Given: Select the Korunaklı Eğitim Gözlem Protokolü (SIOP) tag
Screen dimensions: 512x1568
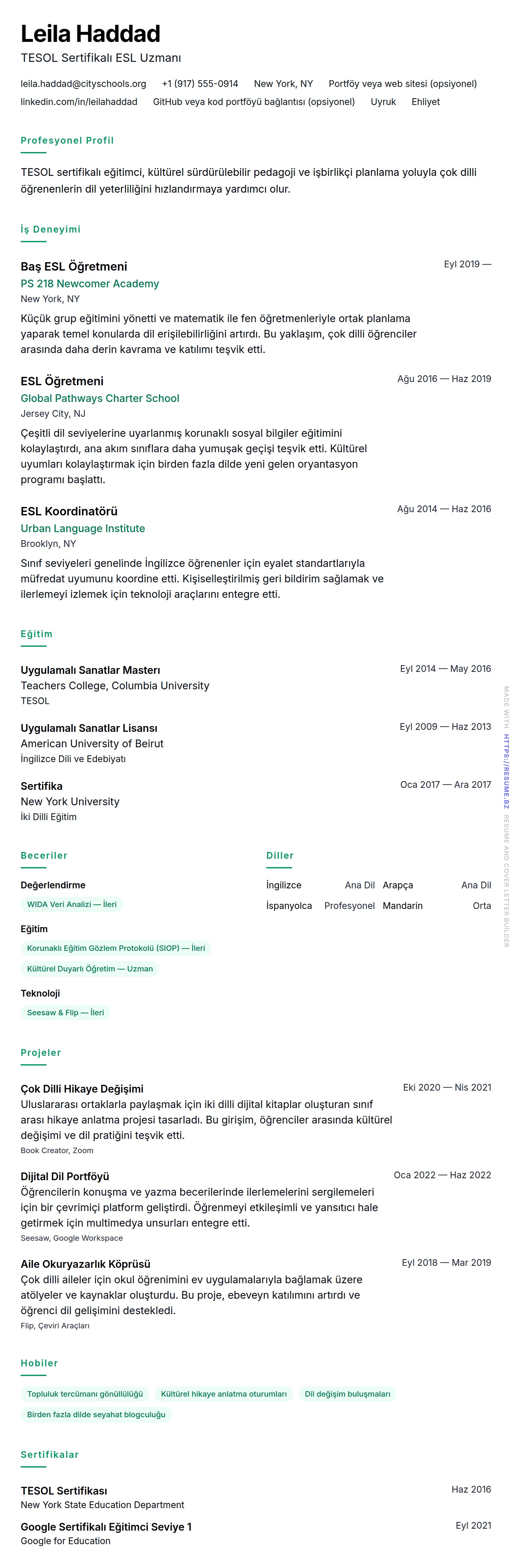Looking at the screenshot, I should tap(116, 948).
